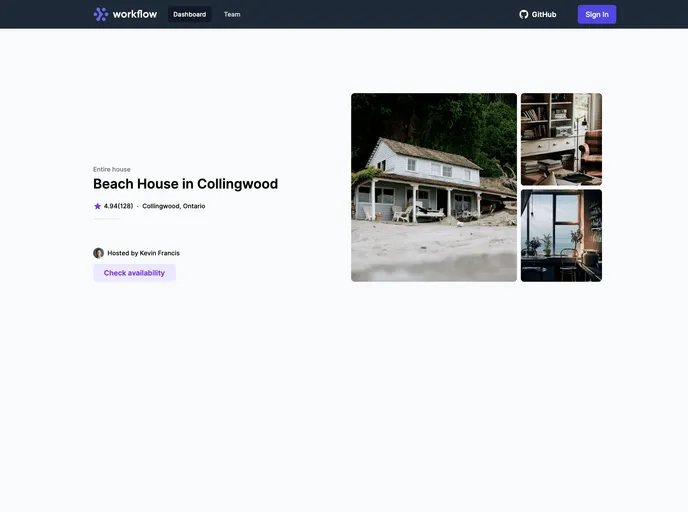Viewport: 688px width, 512px height.
Task: Click the 4.94 rating score
Action: [x=111, y=206]
